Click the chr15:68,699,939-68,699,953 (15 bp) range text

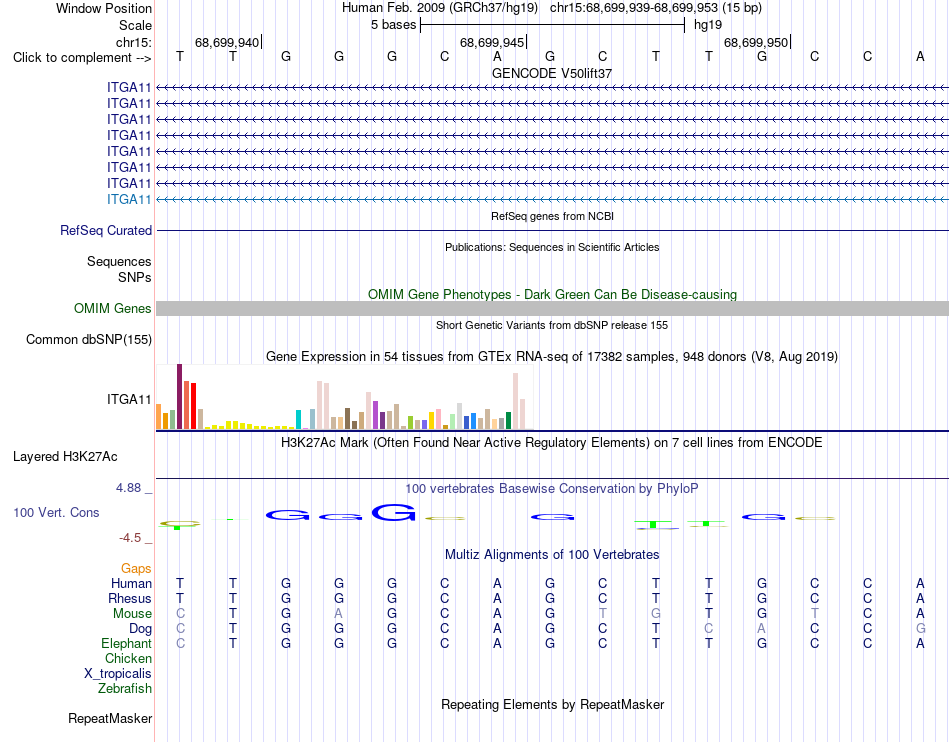point(656,8)
